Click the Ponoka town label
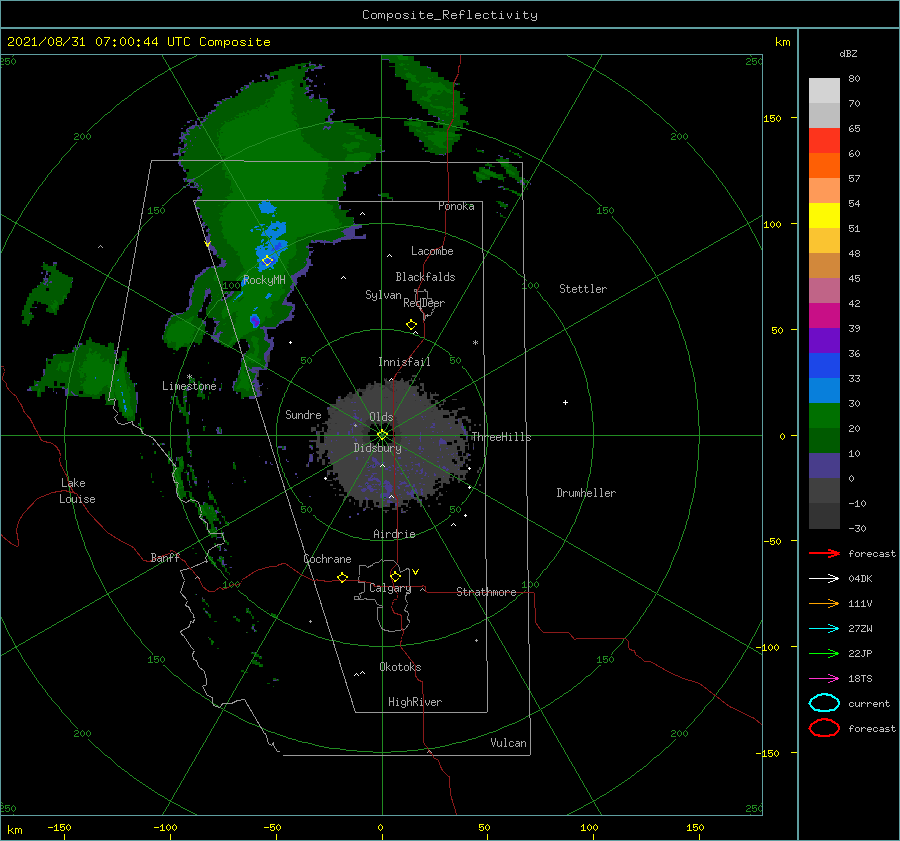The image size is (900, 841). click(456, 206)
